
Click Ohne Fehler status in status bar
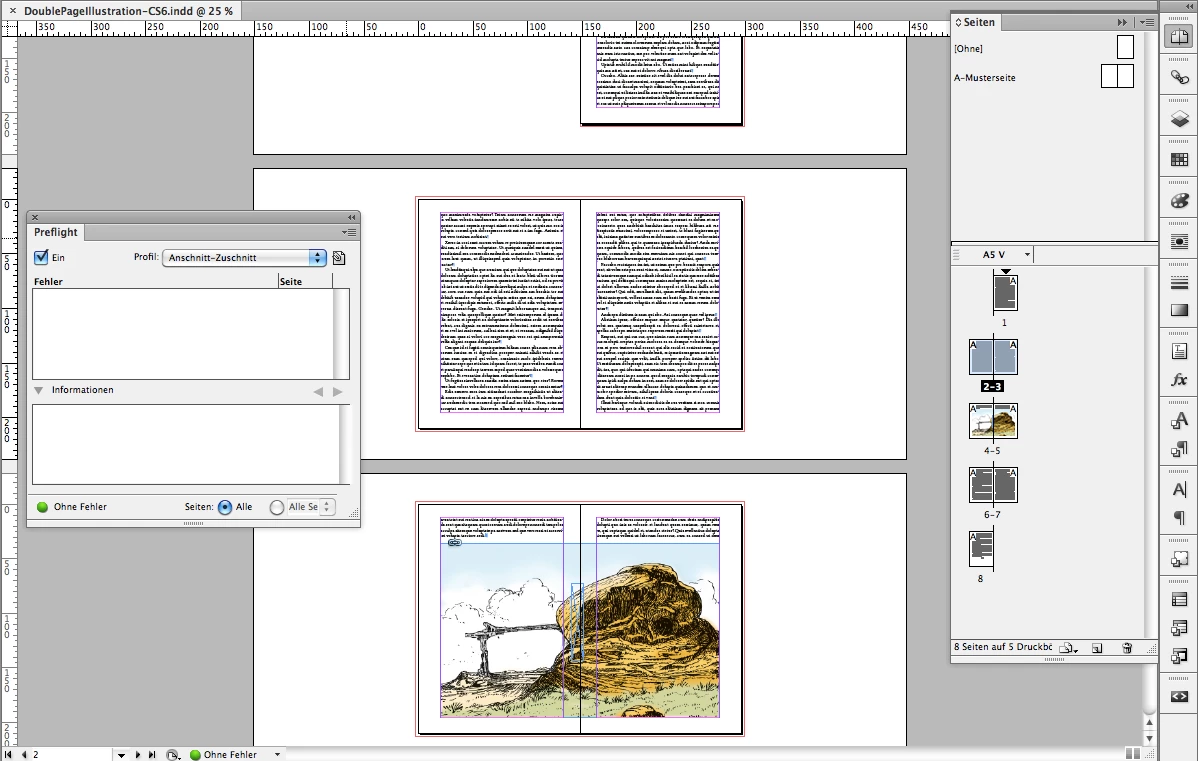coord(230,755)
